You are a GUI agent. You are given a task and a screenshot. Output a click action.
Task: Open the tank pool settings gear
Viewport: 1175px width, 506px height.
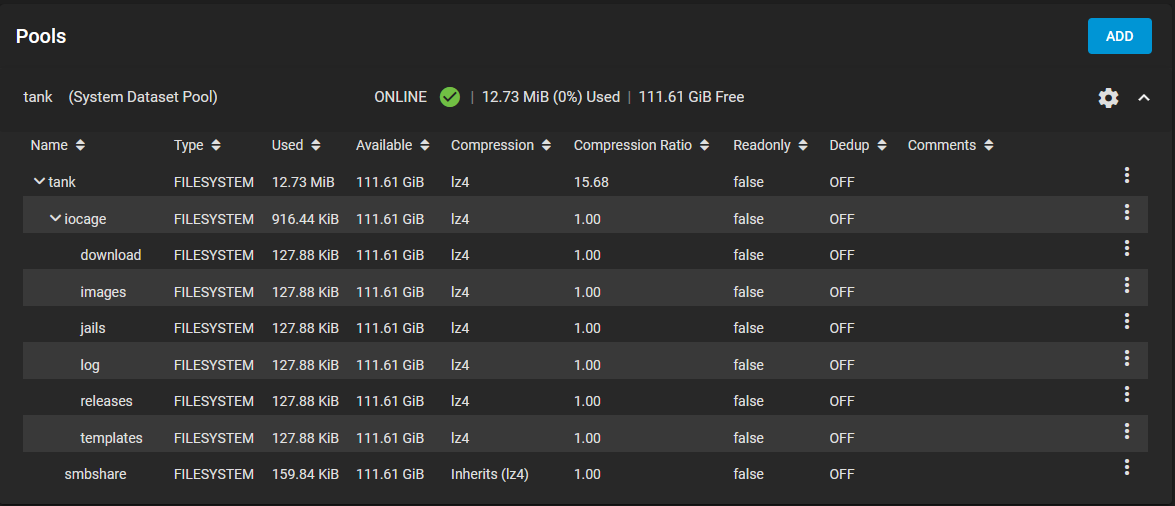(1108, 97)
